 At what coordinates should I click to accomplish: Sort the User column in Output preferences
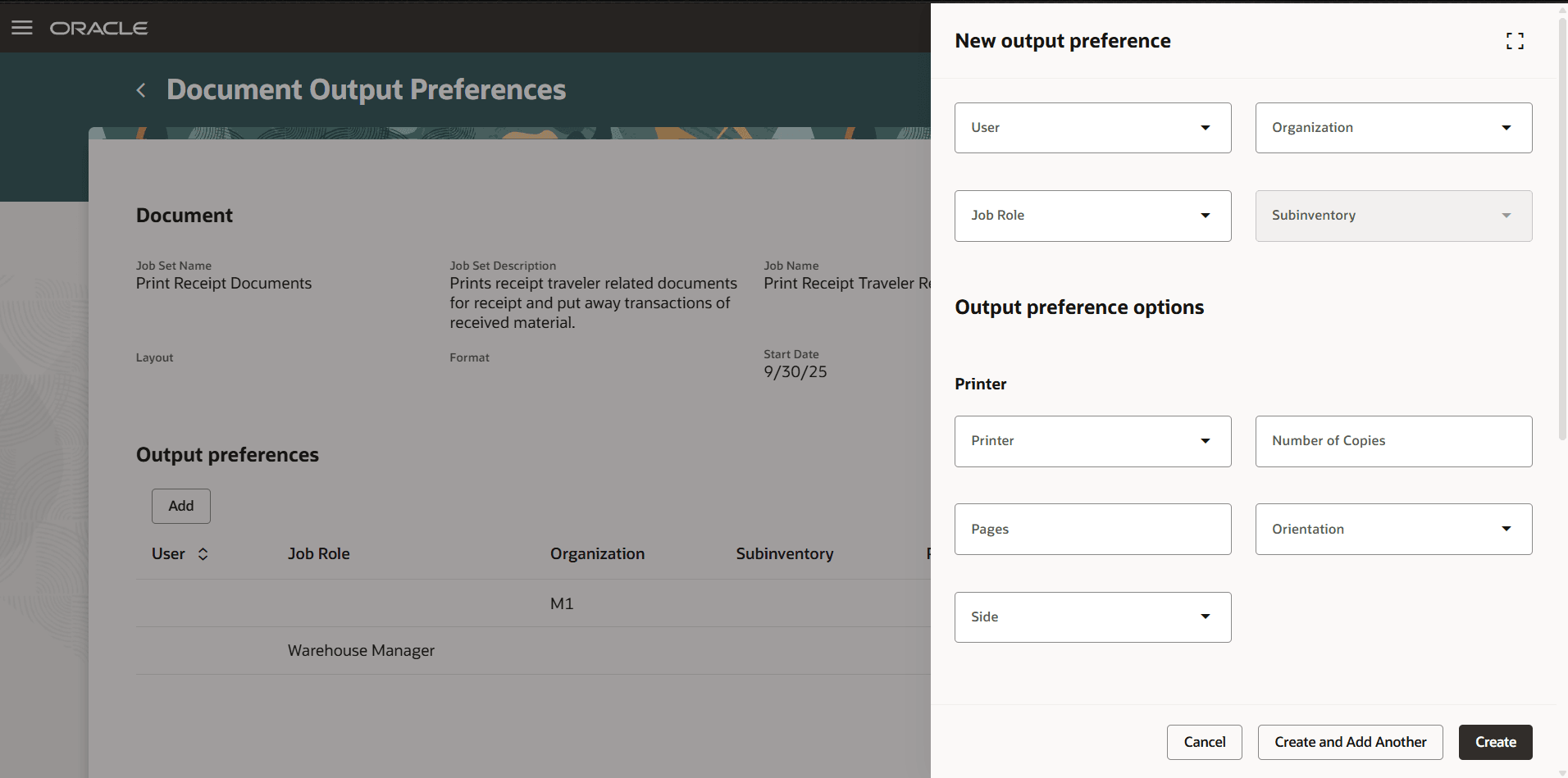[x=203, y=553]
